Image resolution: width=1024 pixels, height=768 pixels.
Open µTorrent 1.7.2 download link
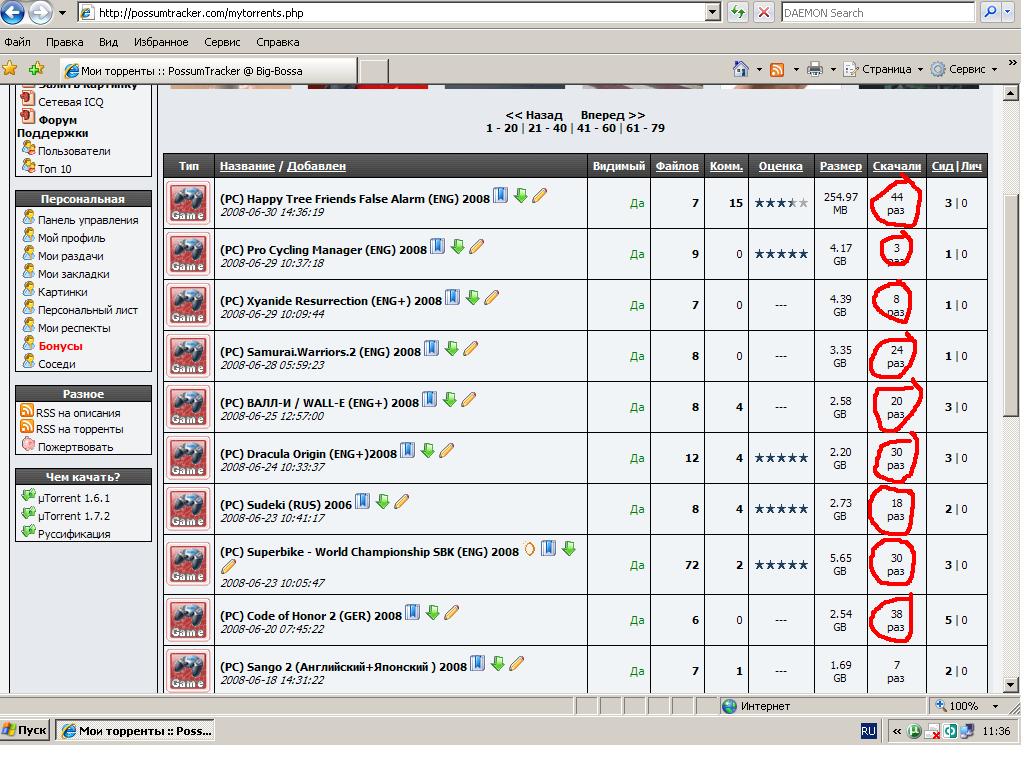coord(74,516)
